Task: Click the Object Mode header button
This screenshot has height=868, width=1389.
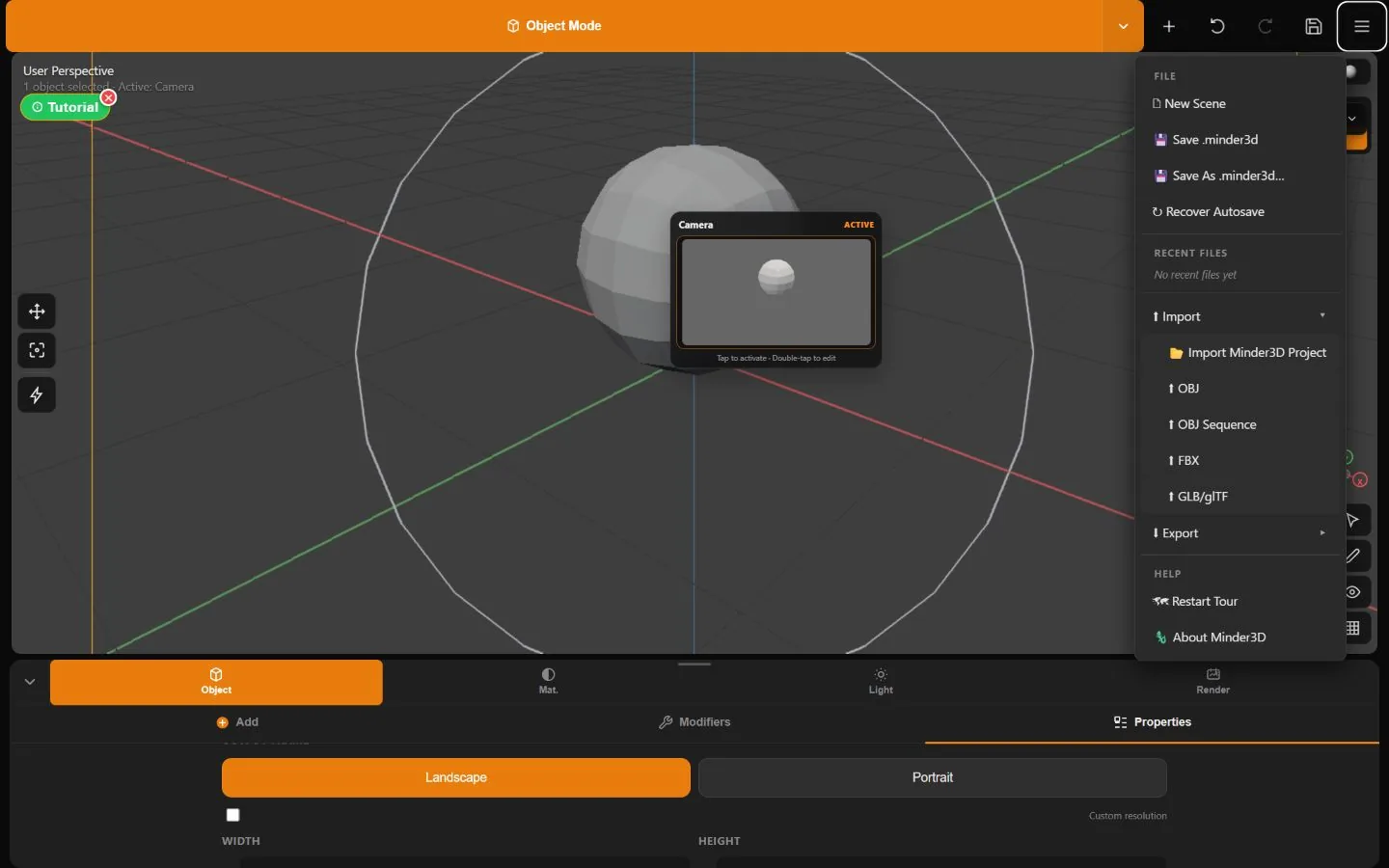Action: pyautogui.click(x=554, y=26)
